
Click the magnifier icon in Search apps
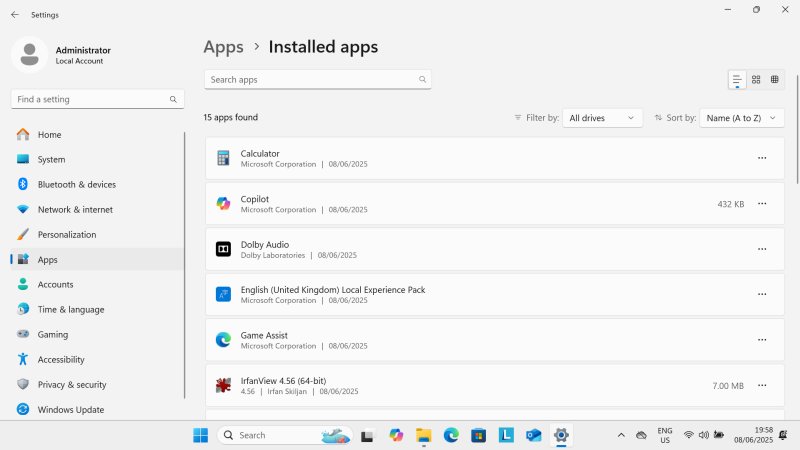tap(422, 79)
